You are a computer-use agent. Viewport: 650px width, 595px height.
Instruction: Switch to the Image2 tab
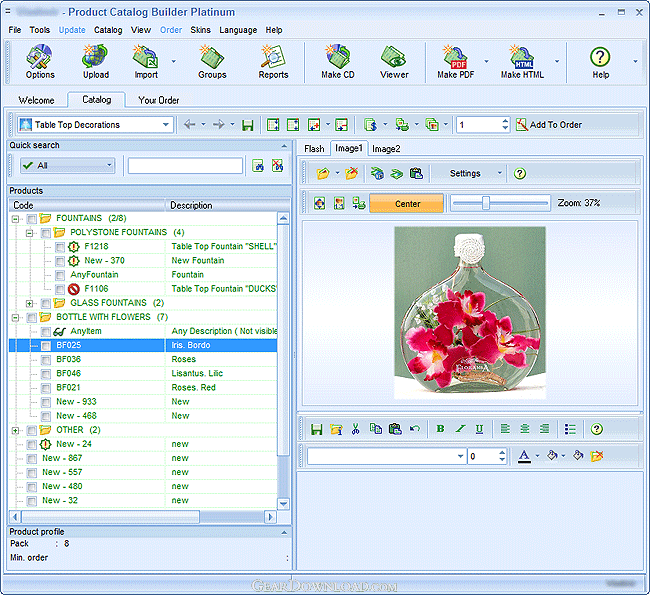click(x=386, y=148)
